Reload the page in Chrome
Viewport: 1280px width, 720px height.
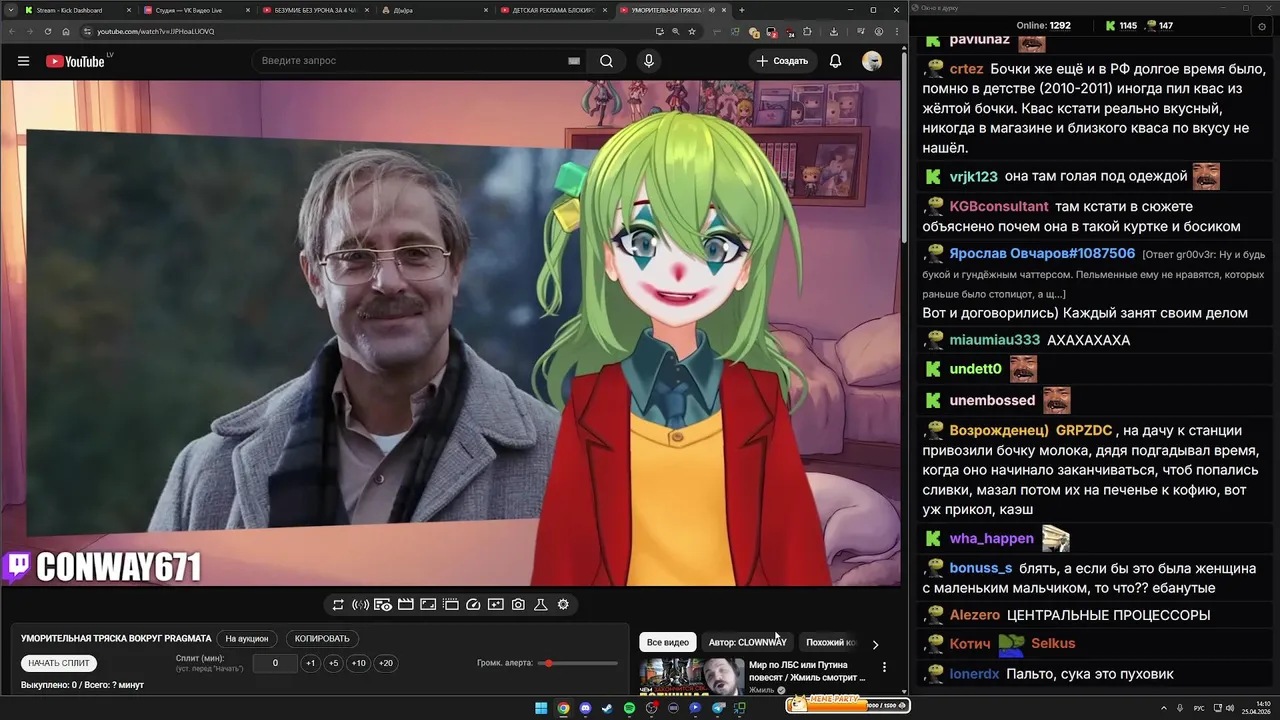click(48, 31)
